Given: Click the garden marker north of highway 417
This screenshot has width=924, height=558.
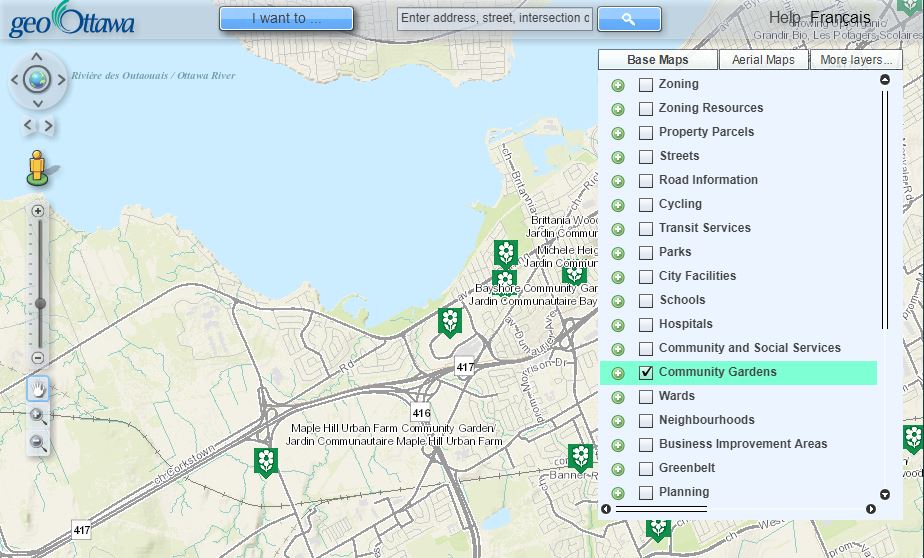Looking at the screenshot, I should (x=450, y=322).
